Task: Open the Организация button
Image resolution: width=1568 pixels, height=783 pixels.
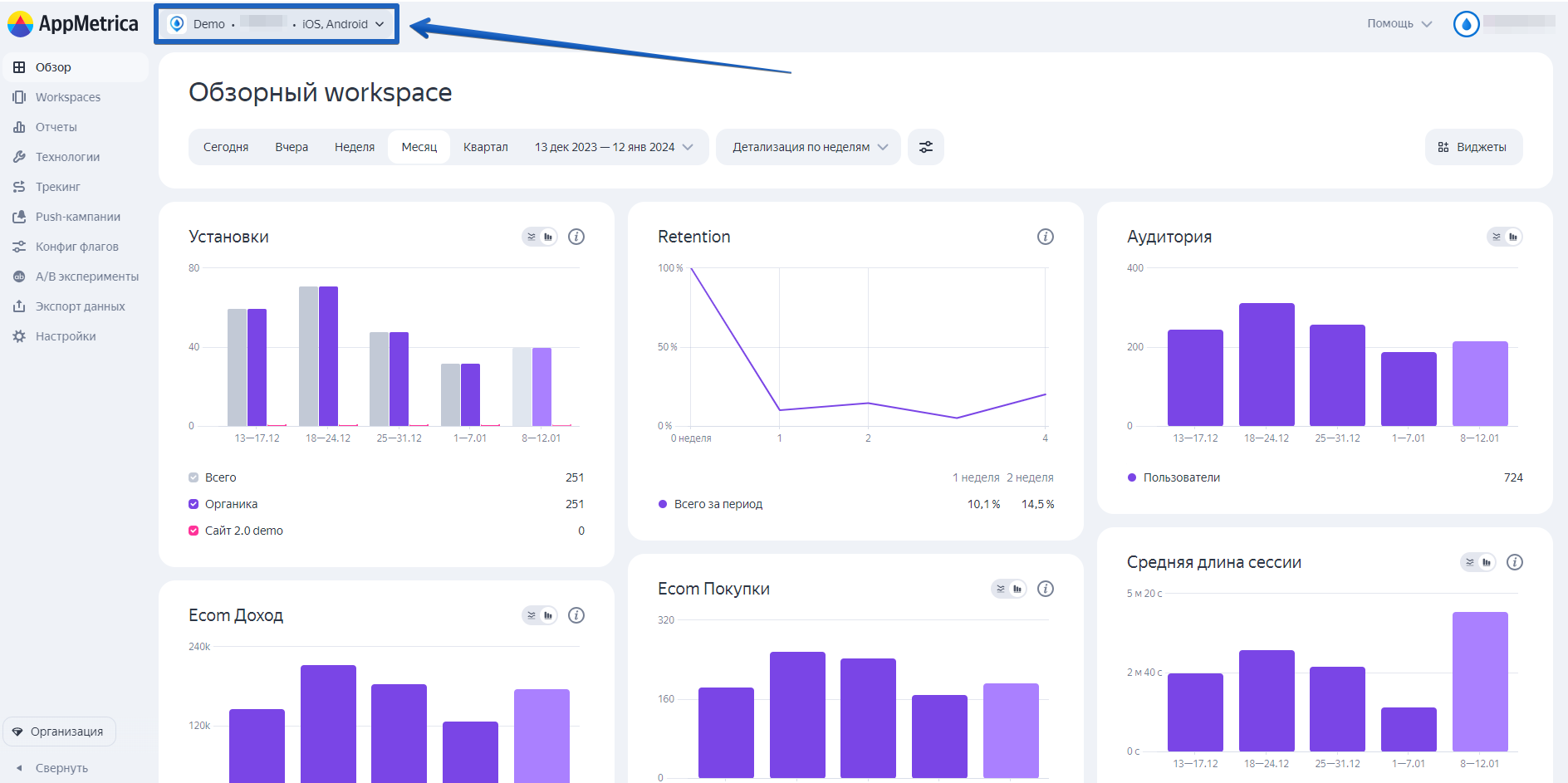Action: [60, 732]
